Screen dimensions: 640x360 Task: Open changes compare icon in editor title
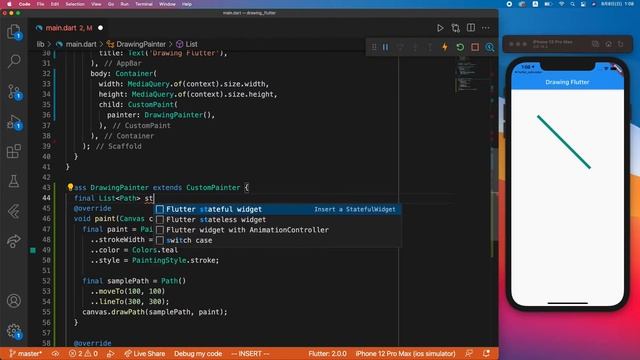point(456,28)
